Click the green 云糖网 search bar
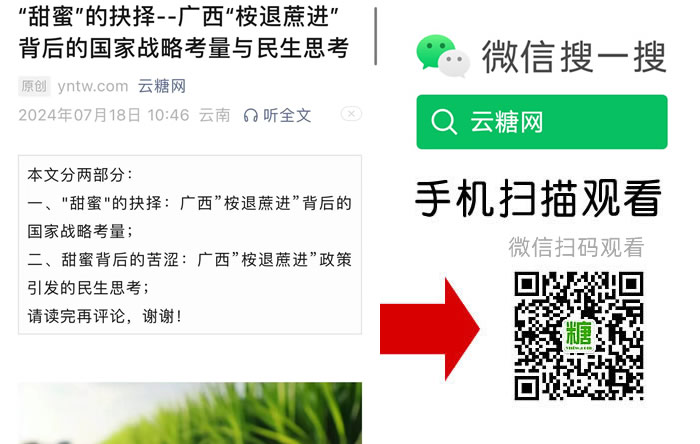 pos(542,122)
